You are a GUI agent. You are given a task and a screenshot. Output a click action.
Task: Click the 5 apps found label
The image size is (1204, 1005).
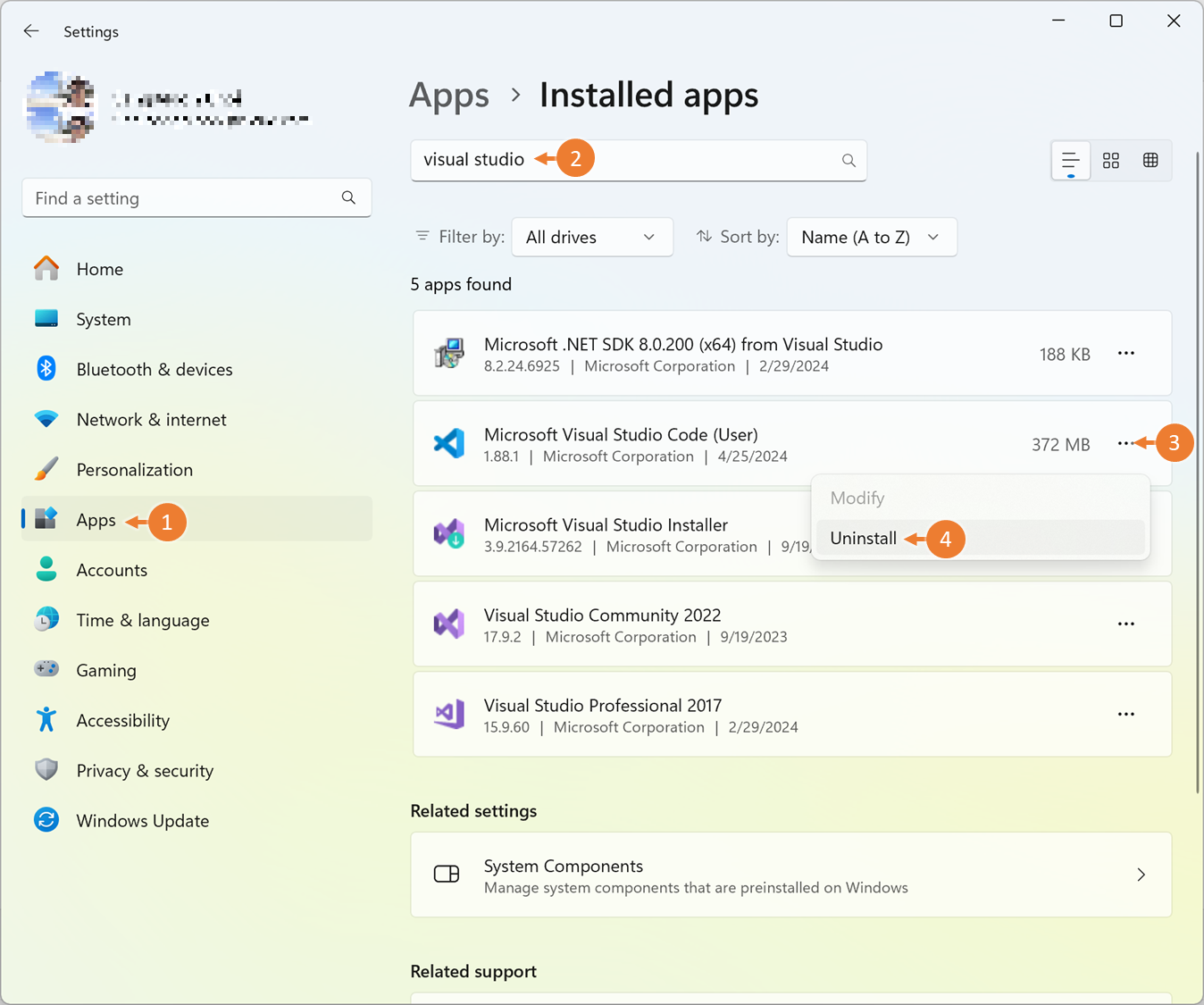click(x=461, y=284)
